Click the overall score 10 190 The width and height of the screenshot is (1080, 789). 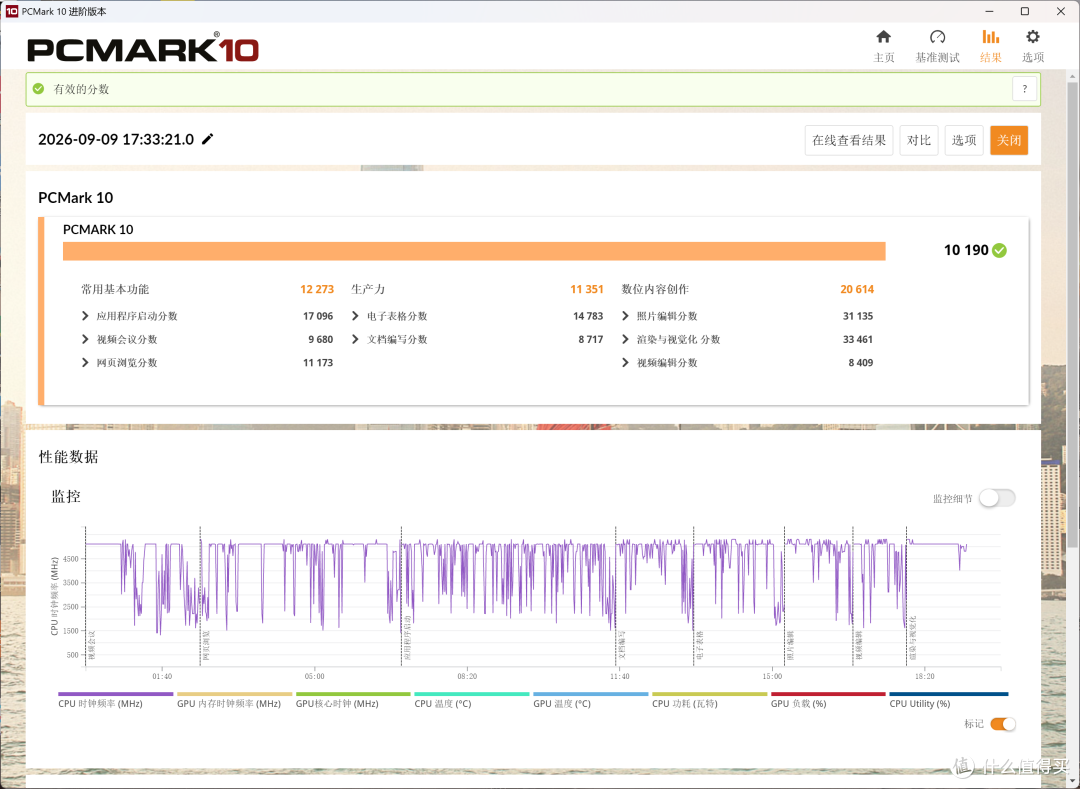[966, 251]
